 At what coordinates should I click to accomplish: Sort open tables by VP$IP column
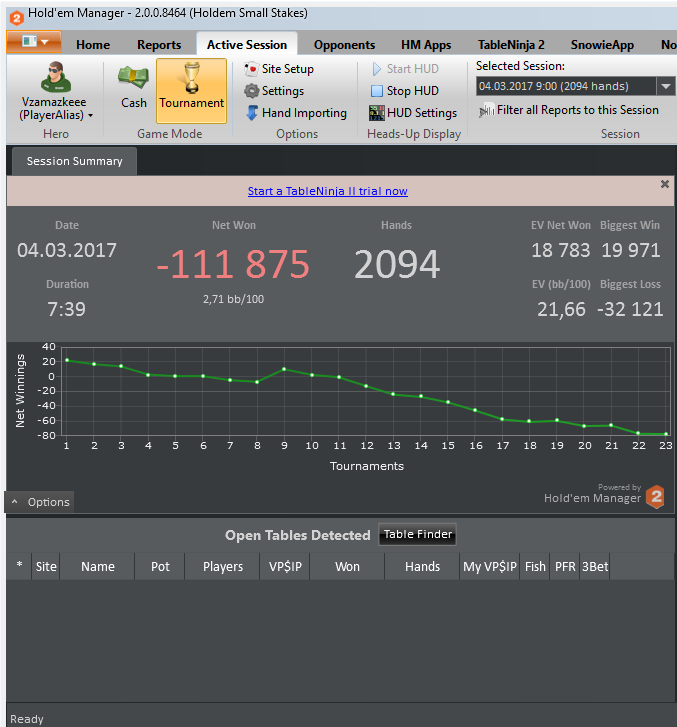point(285,566)
